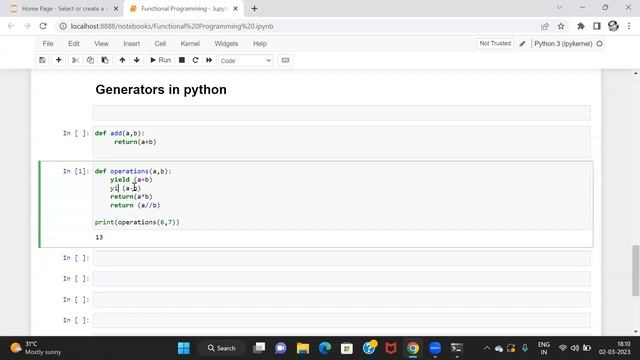This screenshot has height=360, width=640.
Task: Bookmark this page star icon
Action: 561,26
